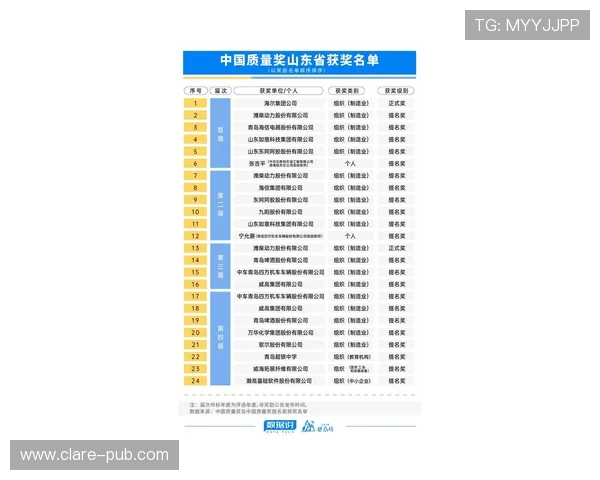This screenshot has height=480, width=600.
Task: Click the 序号 column header
Action: click(x=196, y=91)
